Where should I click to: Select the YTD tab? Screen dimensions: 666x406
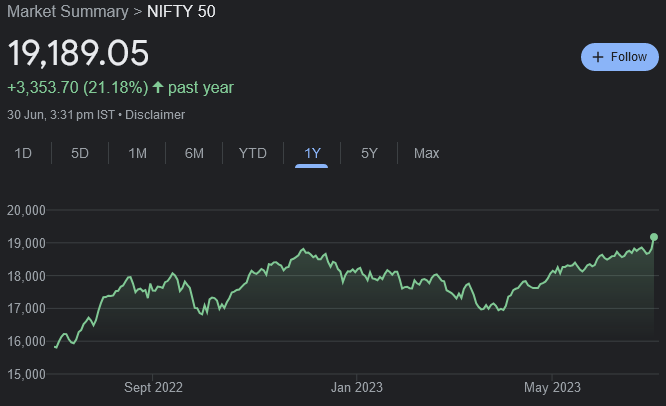[253, 153]
